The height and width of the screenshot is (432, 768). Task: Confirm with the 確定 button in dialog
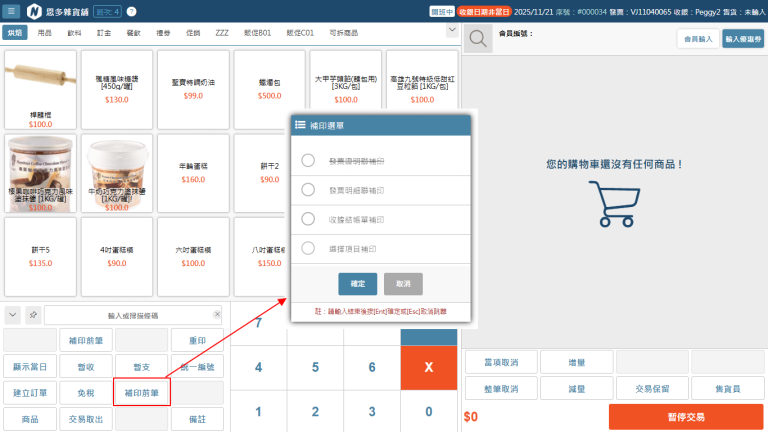coord(357,284)
